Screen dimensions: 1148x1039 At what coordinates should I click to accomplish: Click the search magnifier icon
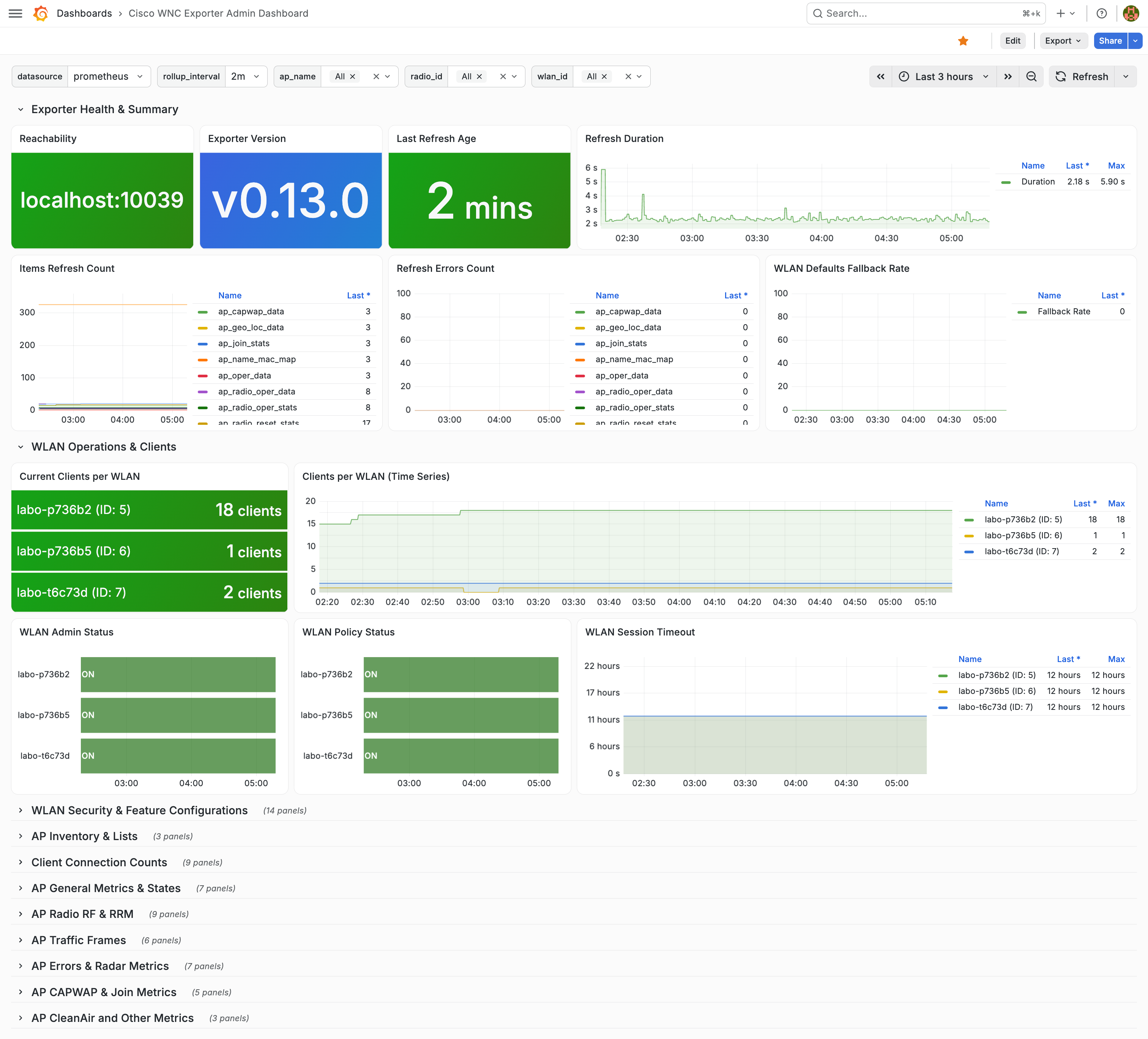817,13
